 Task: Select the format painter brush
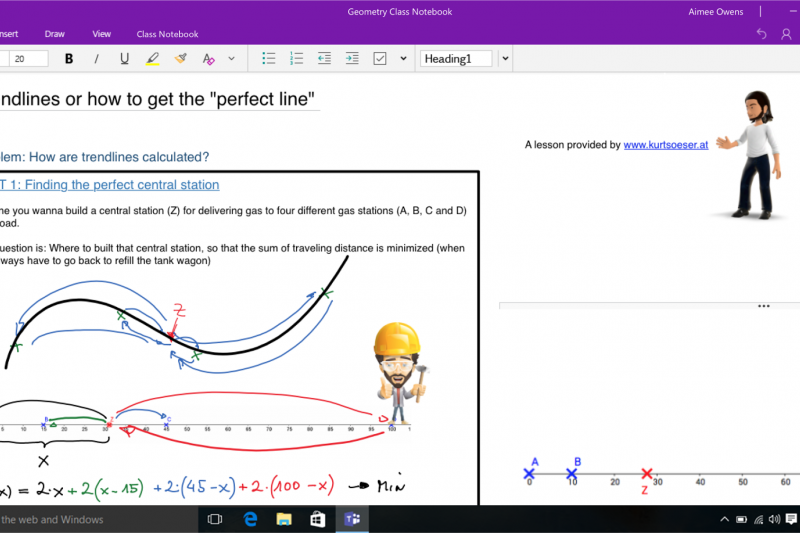point(181,59)
